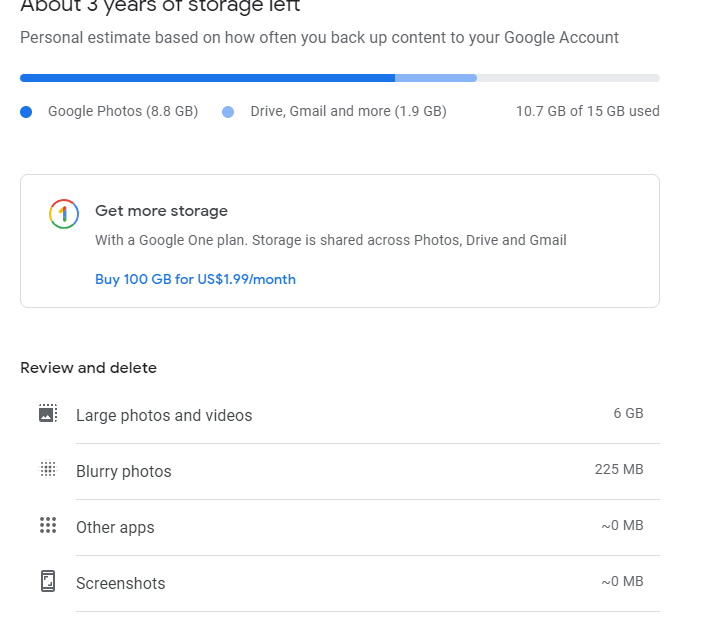Click the dark blue Google Photos legend dot
Image resolution: width=728 pixels, height=623 pixels.
coord(26,112)
